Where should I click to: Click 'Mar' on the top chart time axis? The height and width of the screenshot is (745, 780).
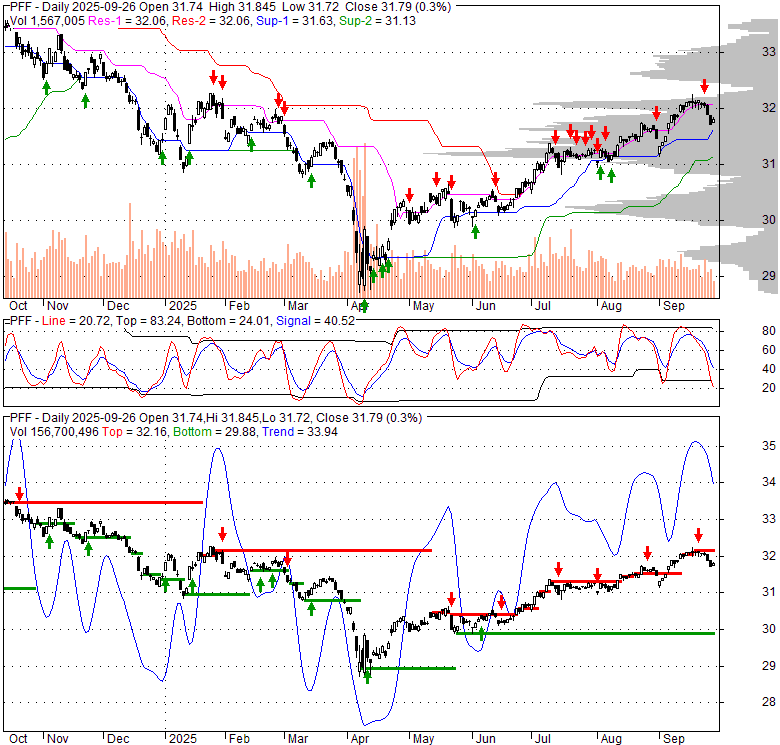297,306
